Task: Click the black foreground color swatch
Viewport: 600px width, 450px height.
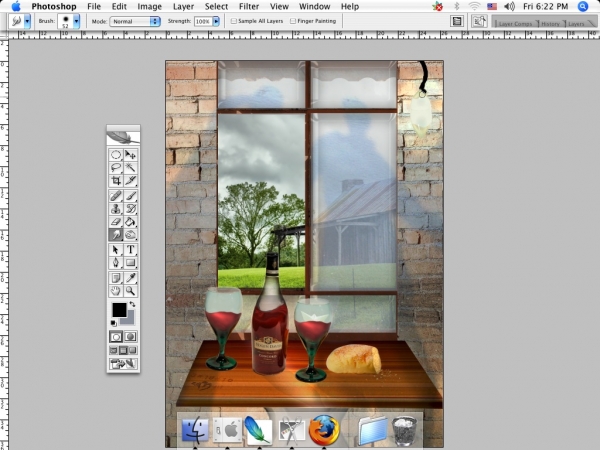Action: tap(119, 310)
